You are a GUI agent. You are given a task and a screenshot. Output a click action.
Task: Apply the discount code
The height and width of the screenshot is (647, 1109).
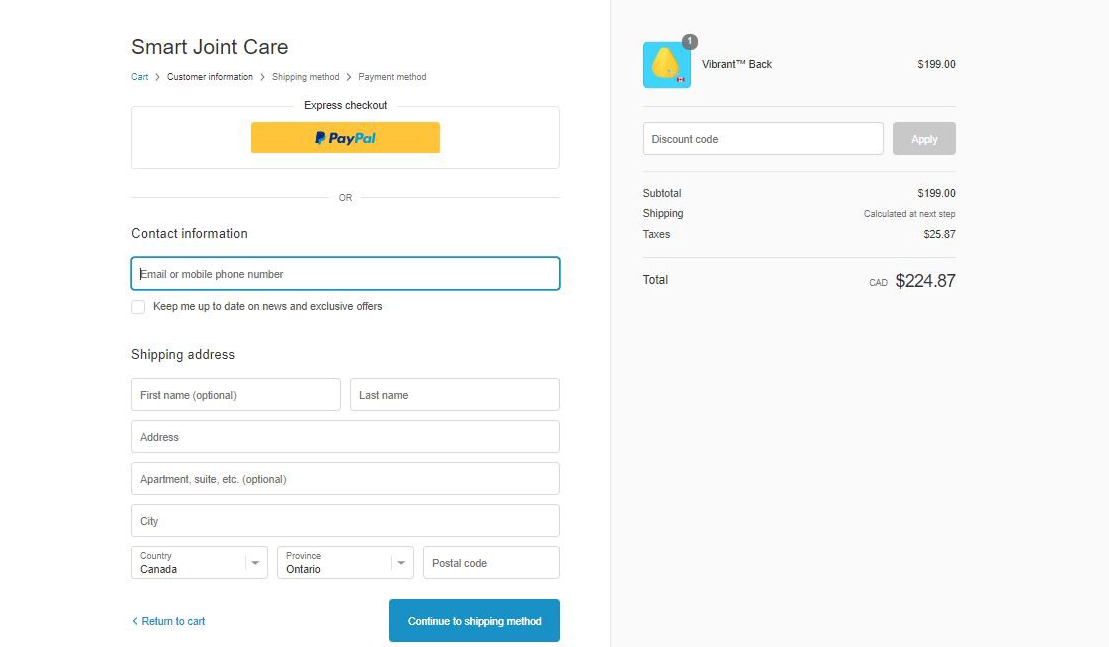(924, 139)
